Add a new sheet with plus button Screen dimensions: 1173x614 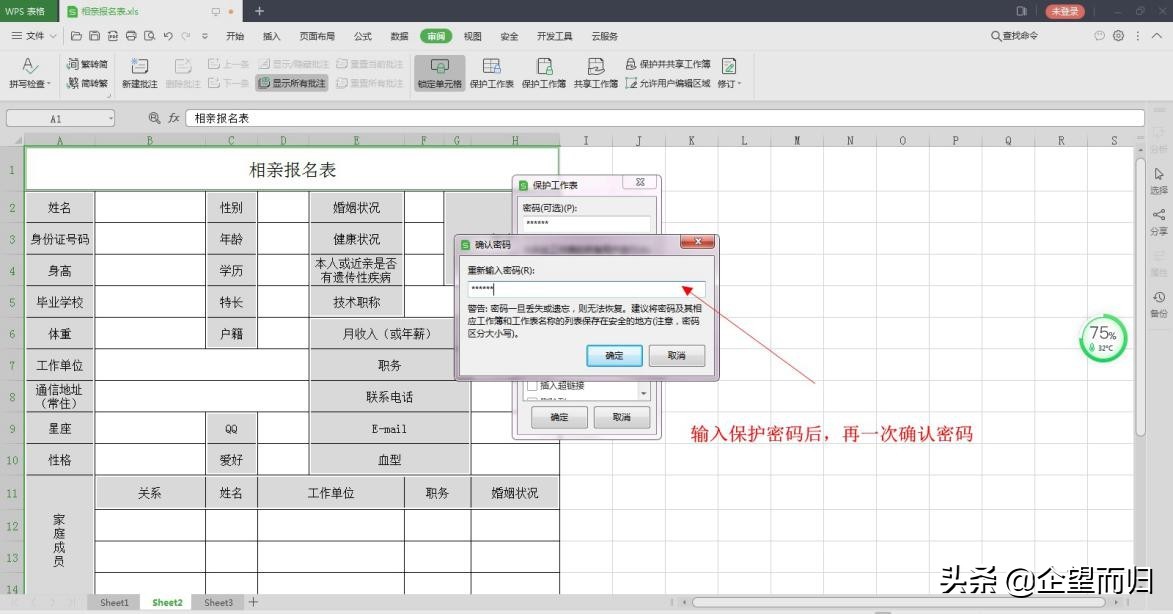coord(254,602)
